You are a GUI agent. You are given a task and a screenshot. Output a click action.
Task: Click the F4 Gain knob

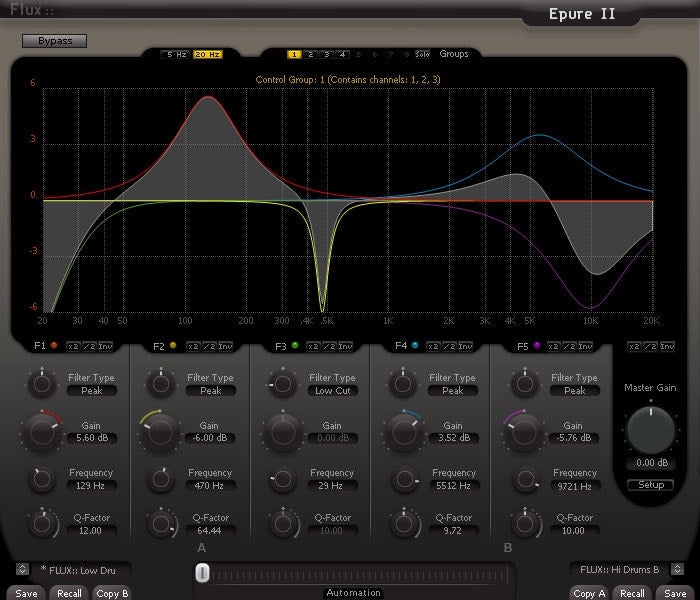point(404,433)
